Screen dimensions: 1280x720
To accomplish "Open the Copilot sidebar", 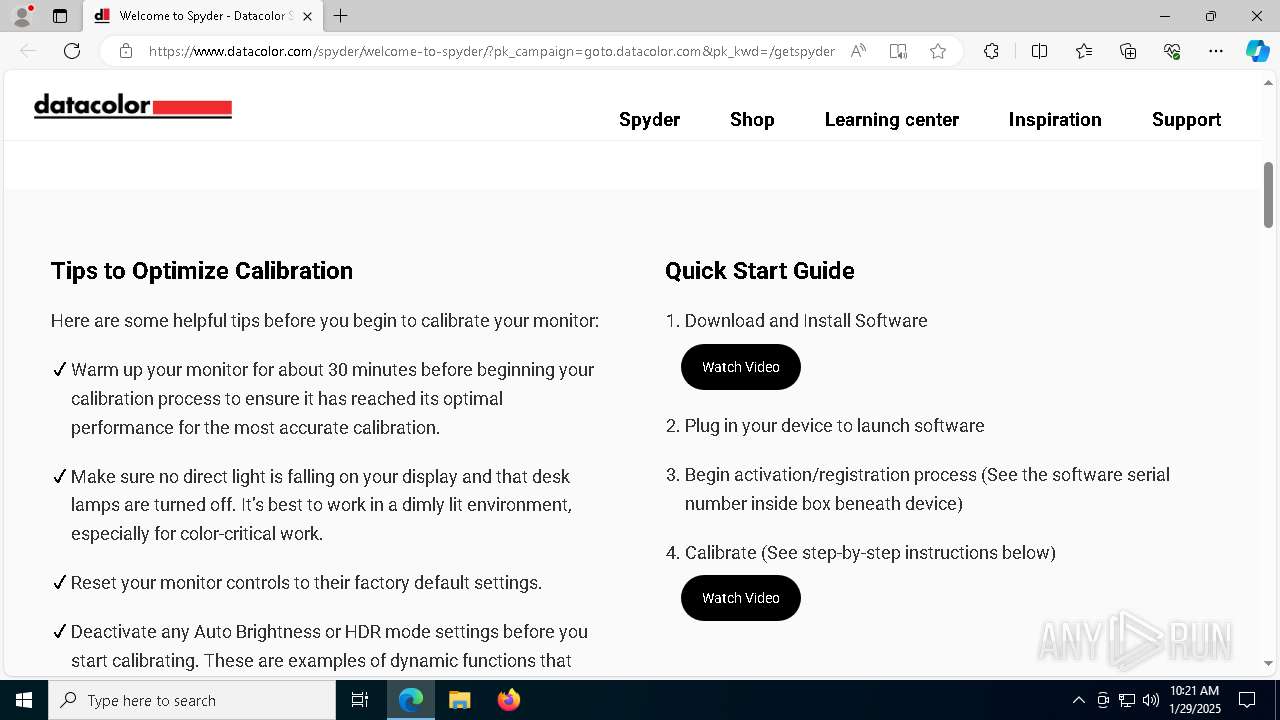I will 1257,51.
